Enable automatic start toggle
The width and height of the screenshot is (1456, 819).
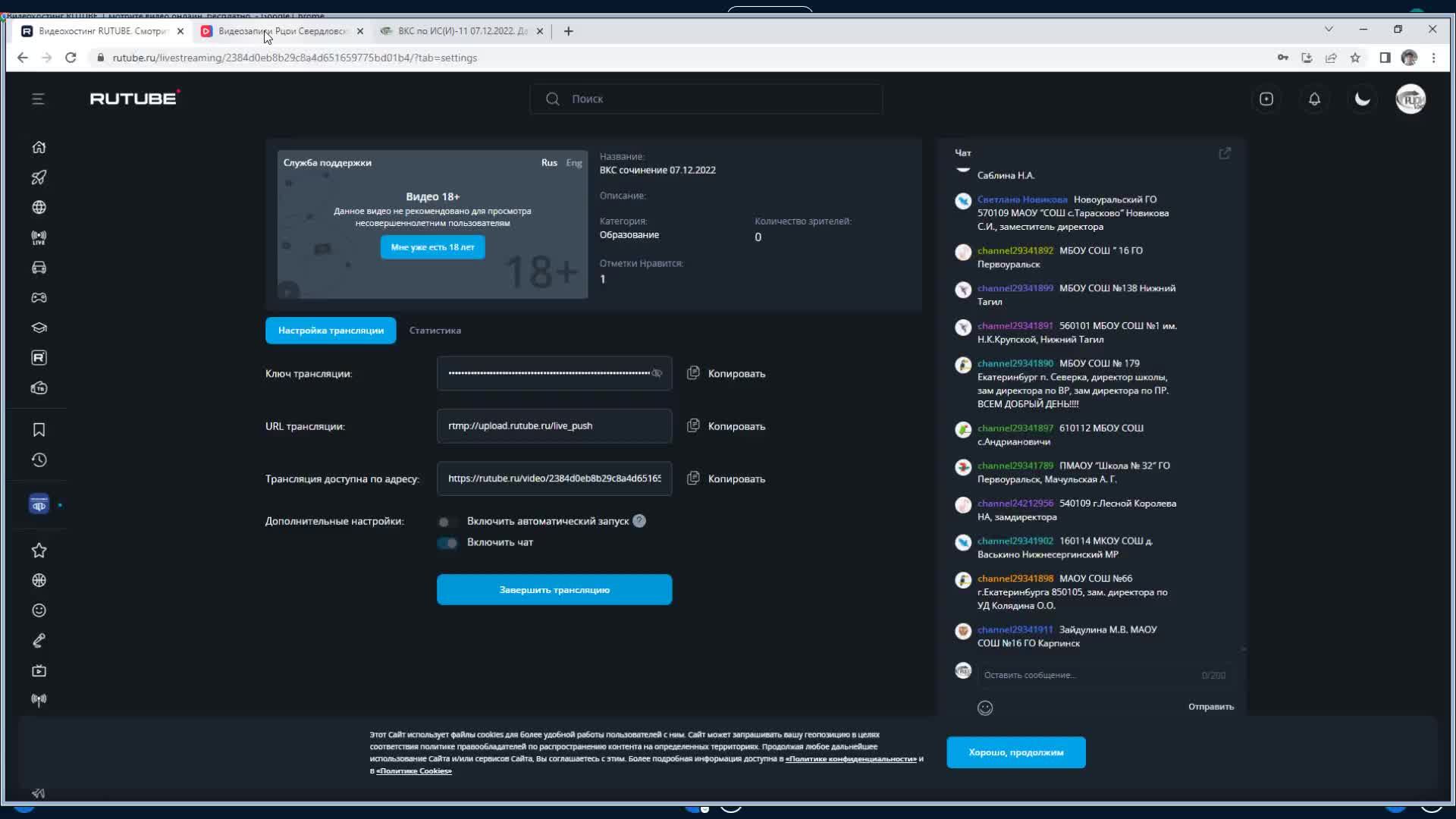tap(447, 522)
